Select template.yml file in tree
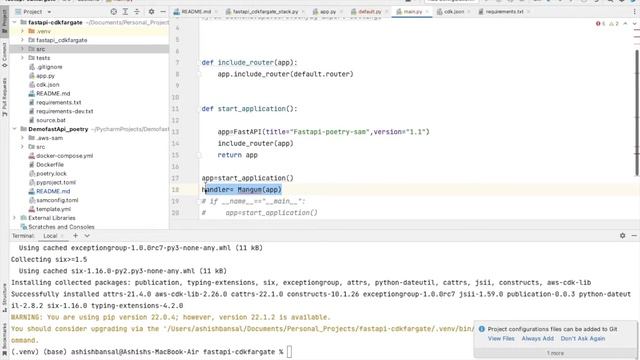 click(x=53, y=209)
